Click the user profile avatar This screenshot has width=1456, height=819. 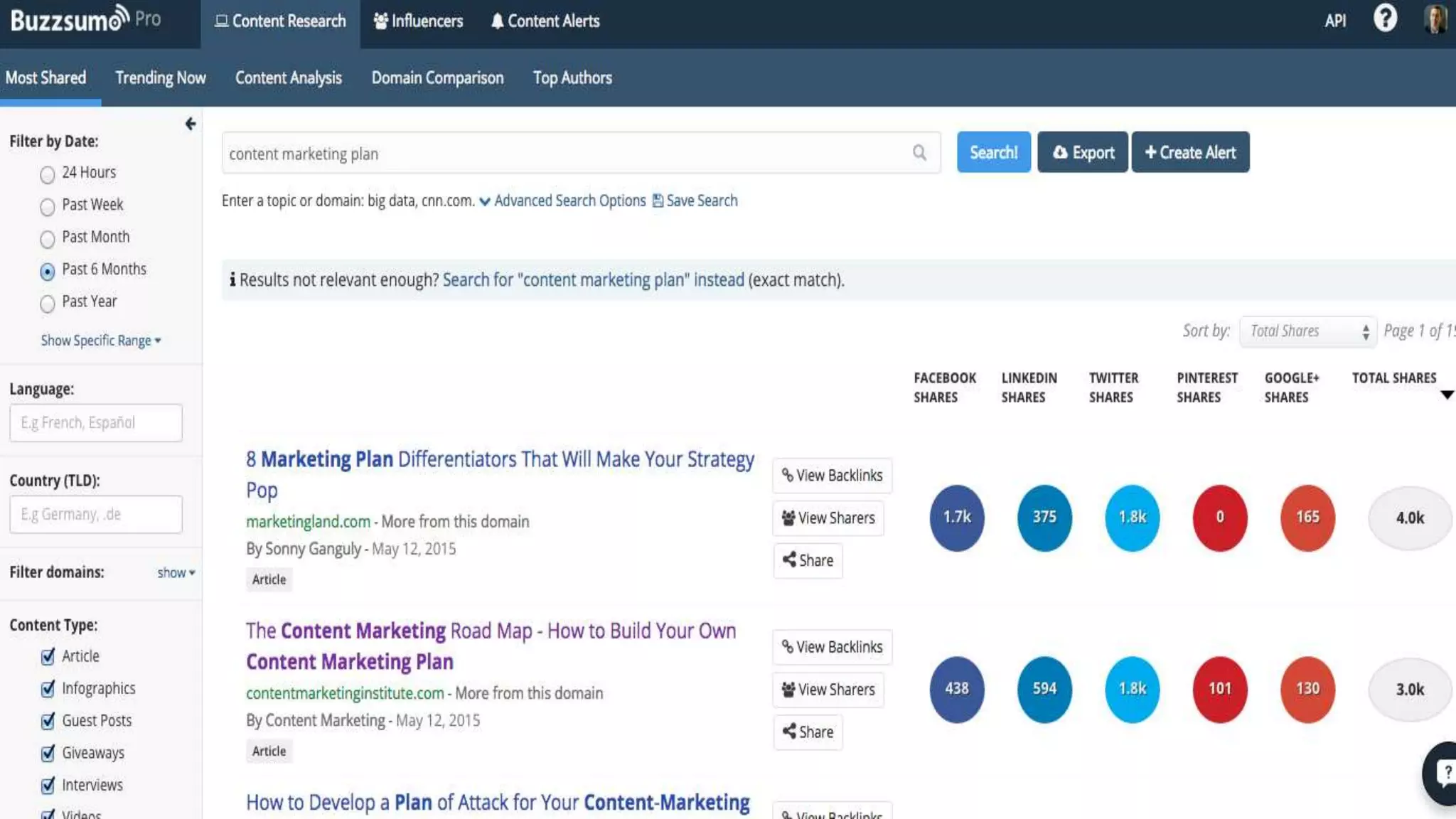click(x=1435, y=19)
